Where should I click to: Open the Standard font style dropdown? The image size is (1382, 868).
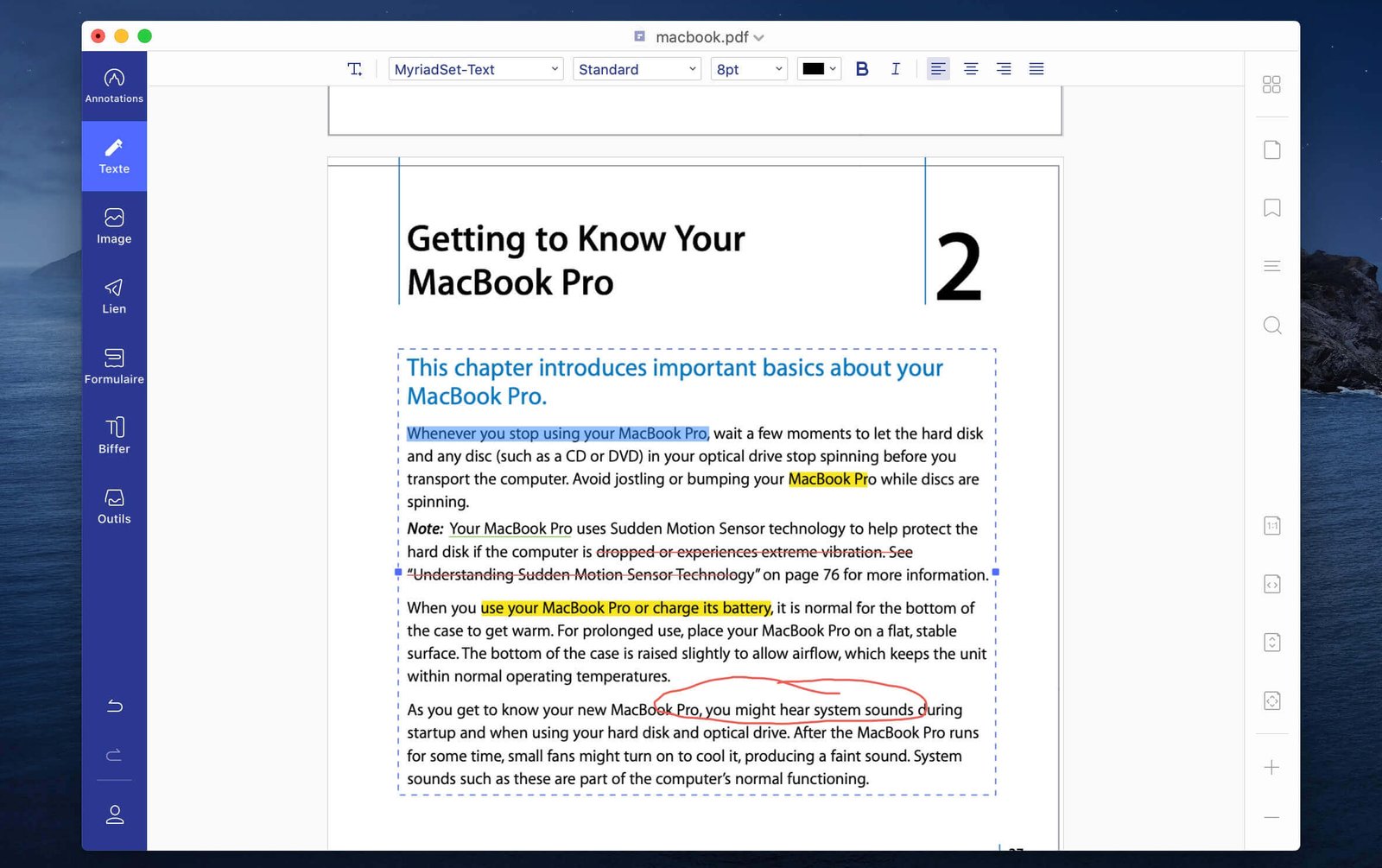click(x=637, y=69)
